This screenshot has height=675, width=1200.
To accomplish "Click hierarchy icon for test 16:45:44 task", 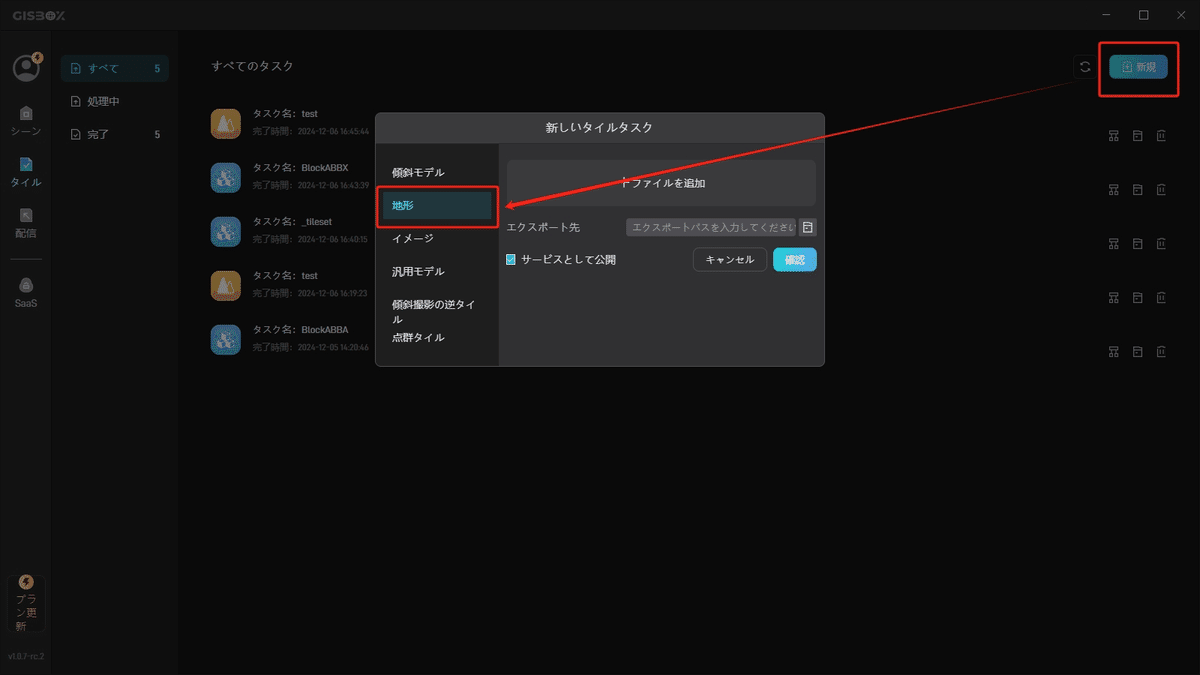I will 1113,136.
